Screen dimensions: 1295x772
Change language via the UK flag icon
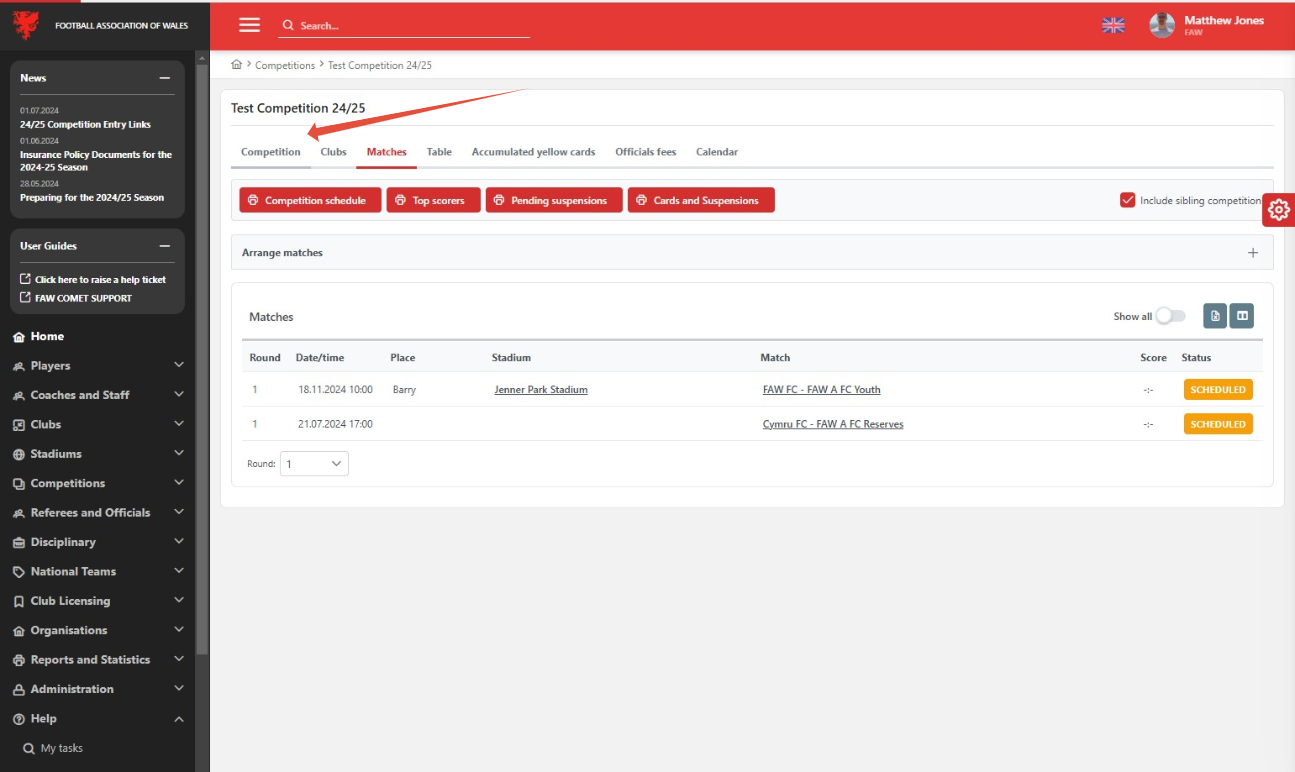(x=1113, y=25)
